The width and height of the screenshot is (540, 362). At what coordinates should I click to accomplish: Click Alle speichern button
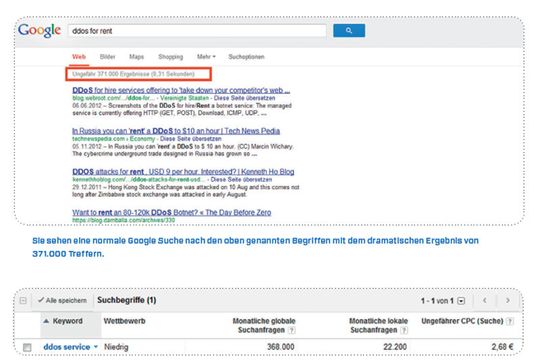click(62, 300)
